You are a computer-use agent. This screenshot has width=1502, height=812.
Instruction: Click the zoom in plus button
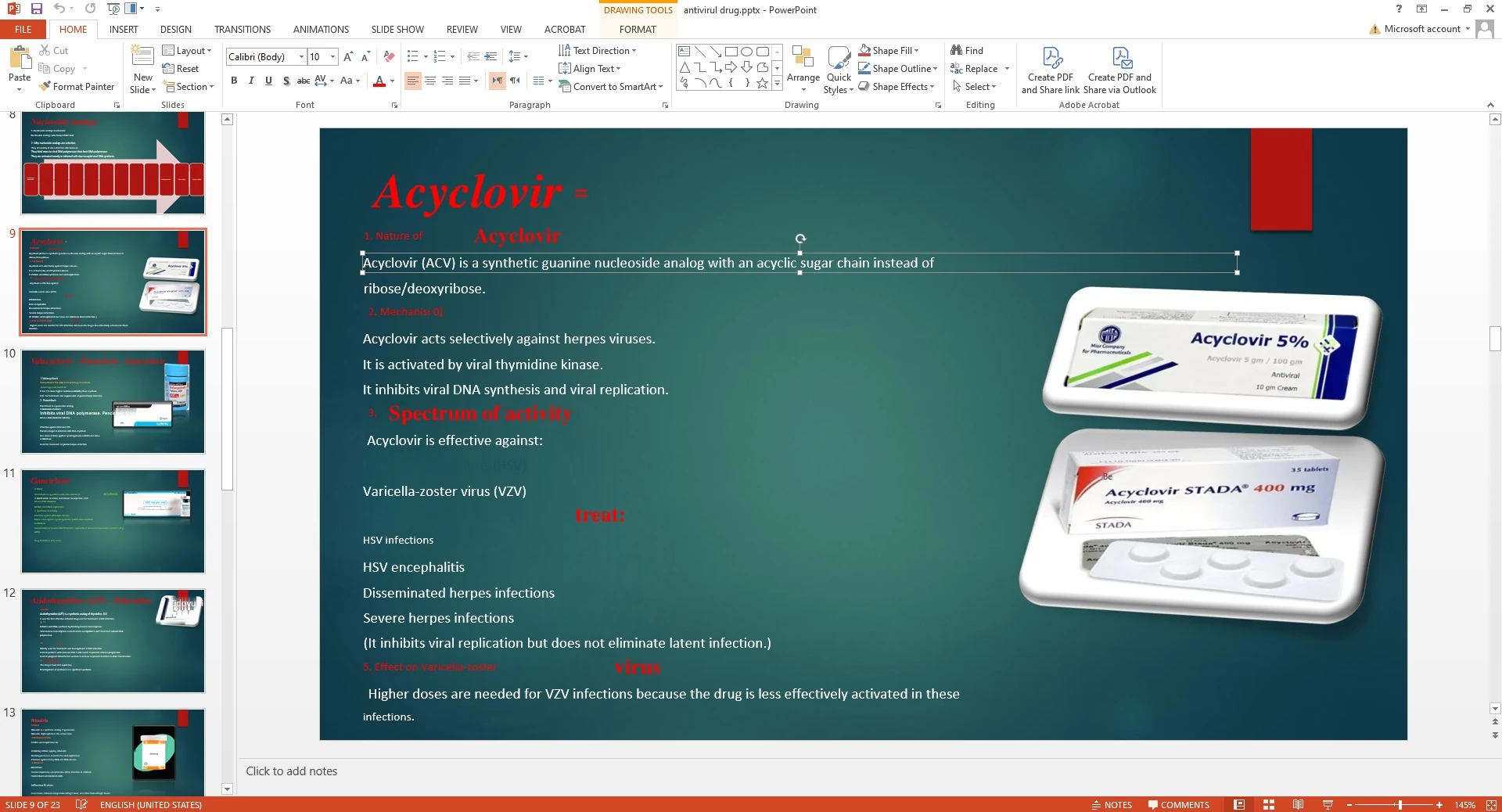1439,804
